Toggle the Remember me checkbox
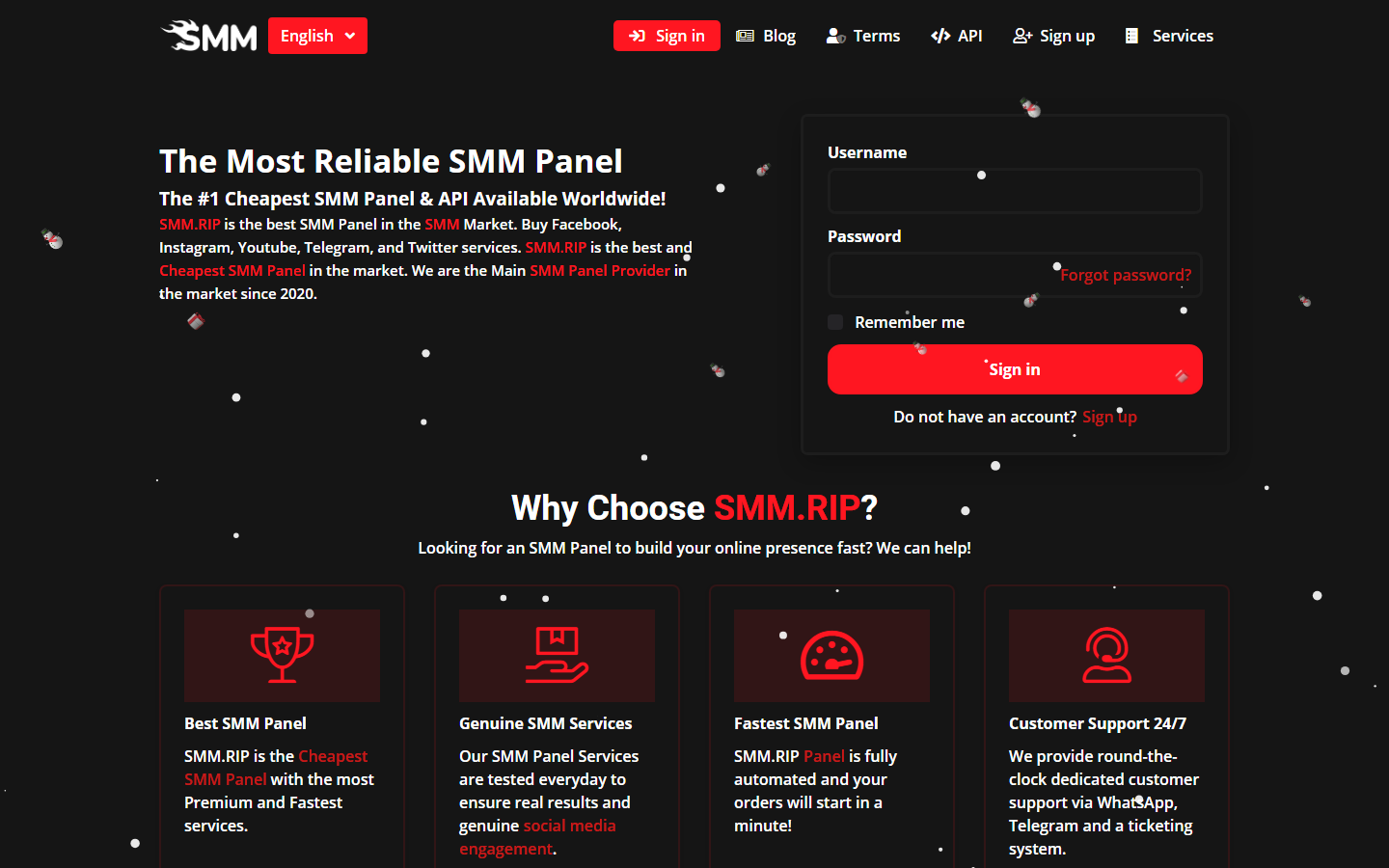The width and height of the screenshot is (1389, 868). pos(835,322)
